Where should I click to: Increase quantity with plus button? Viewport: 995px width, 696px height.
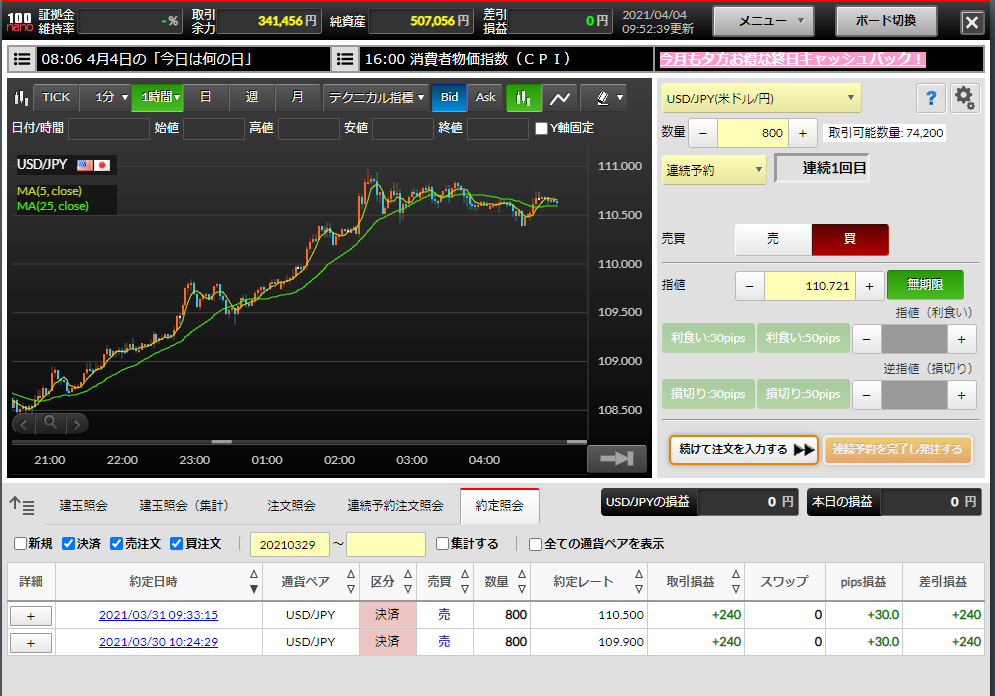point(803,133)
